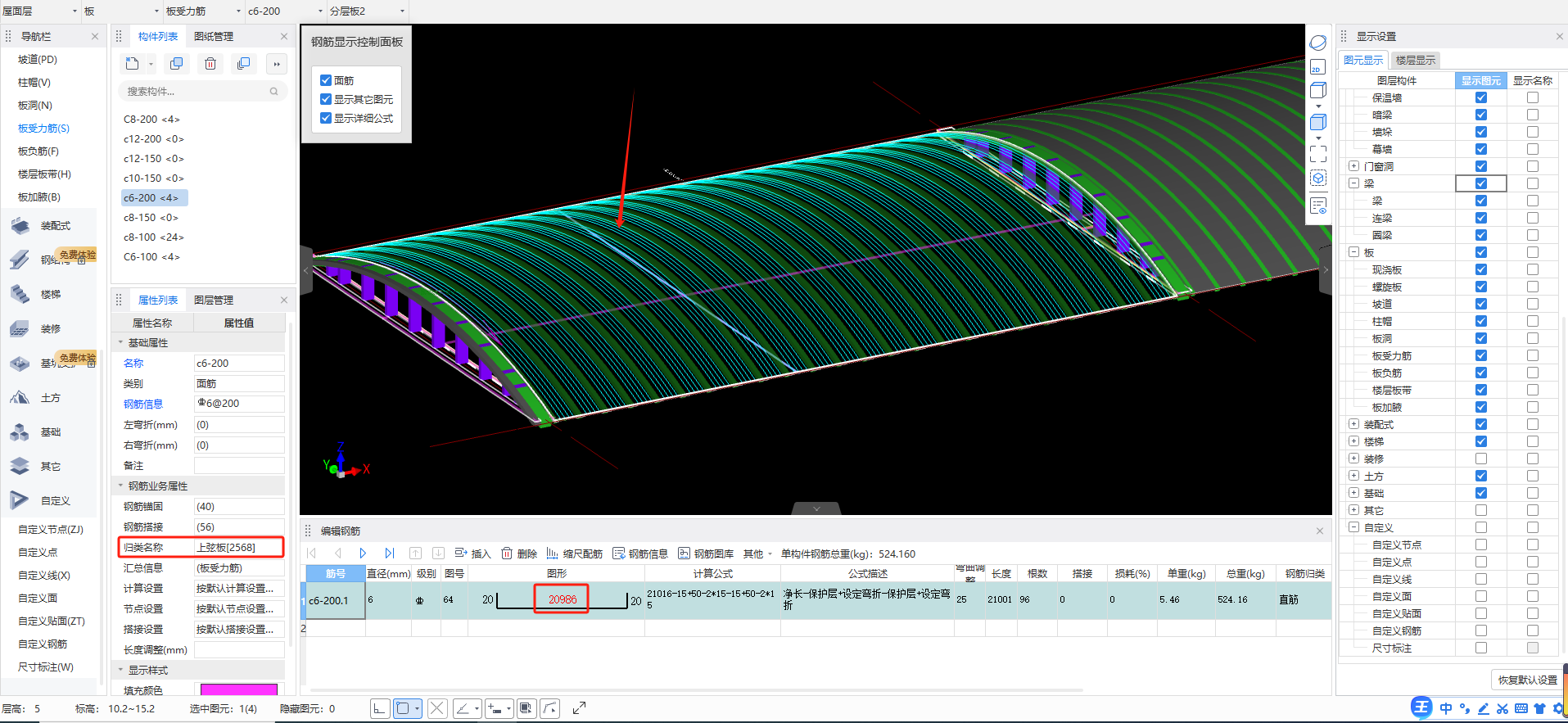Image resolution: width=1568 pixels, height=723 pixels.
Task: Expand the 装配式 tree node in display settings
Action: (x=1353, y=424)
